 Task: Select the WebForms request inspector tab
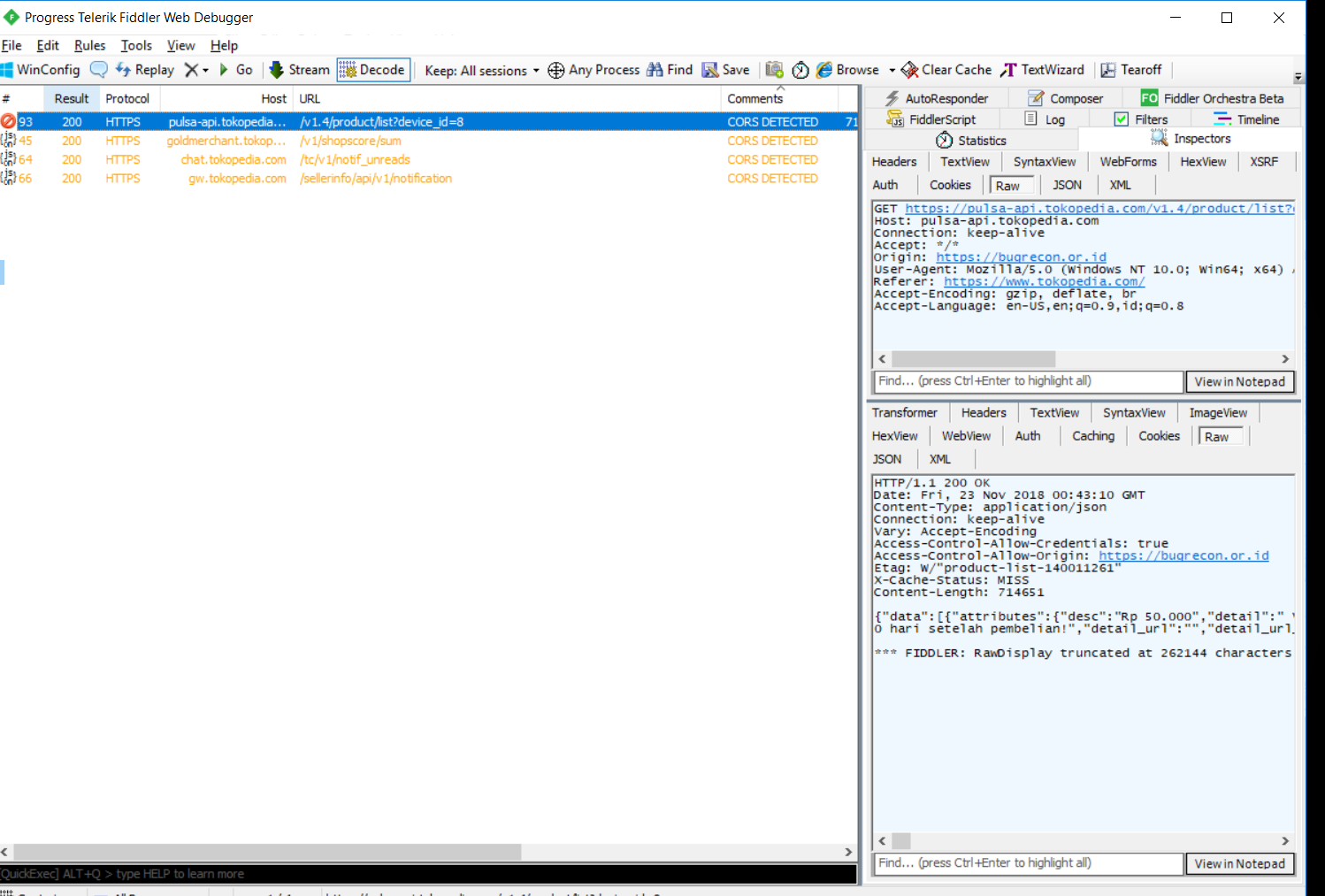coord(1128,162)
